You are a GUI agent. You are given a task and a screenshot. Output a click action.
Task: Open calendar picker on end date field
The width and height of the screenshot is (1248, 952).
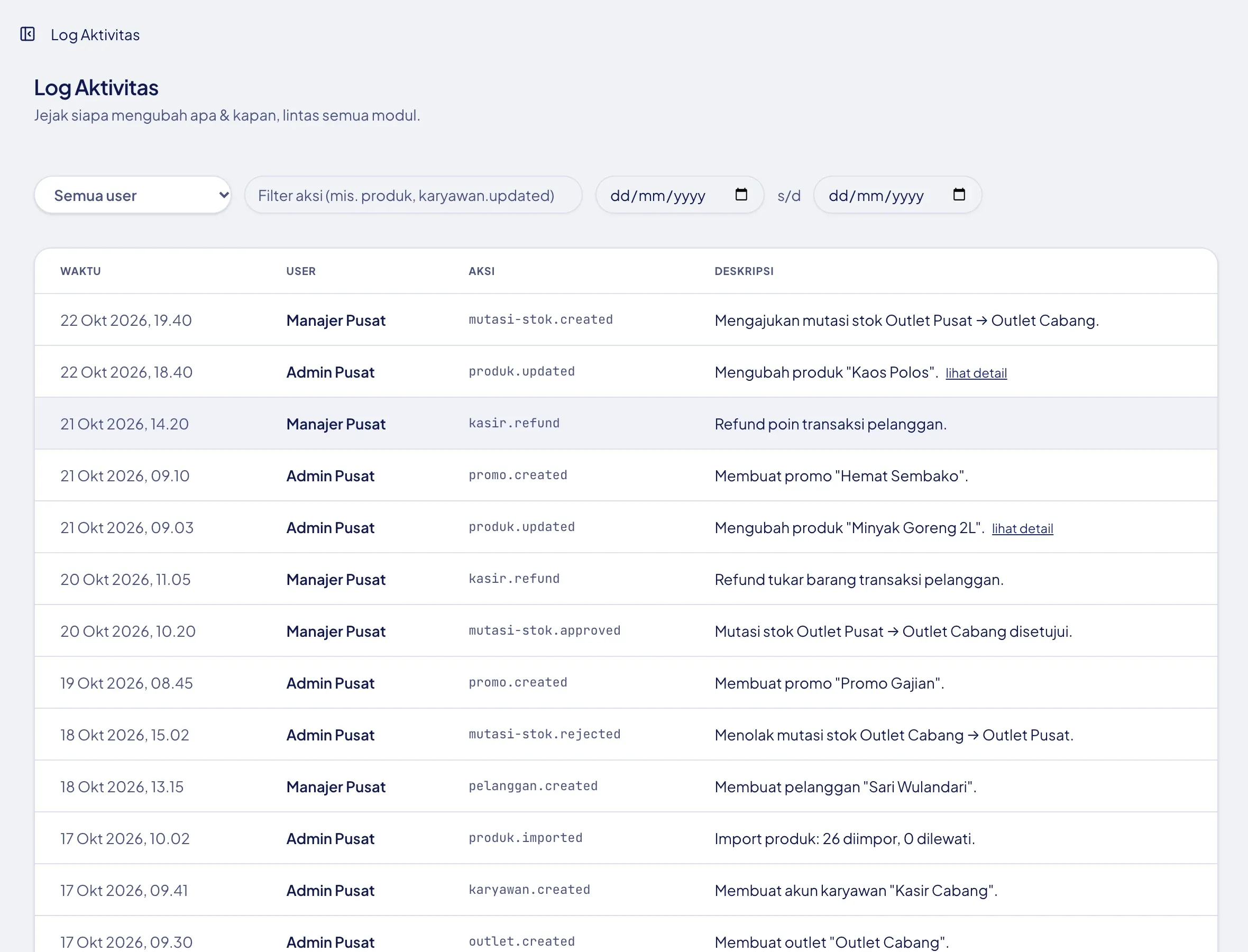coord(959,195)
